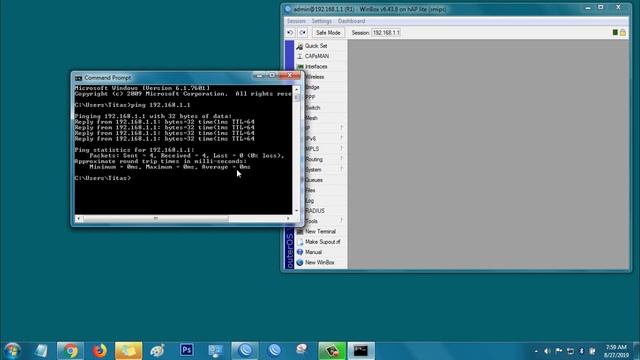The image size is (640, 360).
Task: Click the volume icon in system tray
Action: (547, 351)
